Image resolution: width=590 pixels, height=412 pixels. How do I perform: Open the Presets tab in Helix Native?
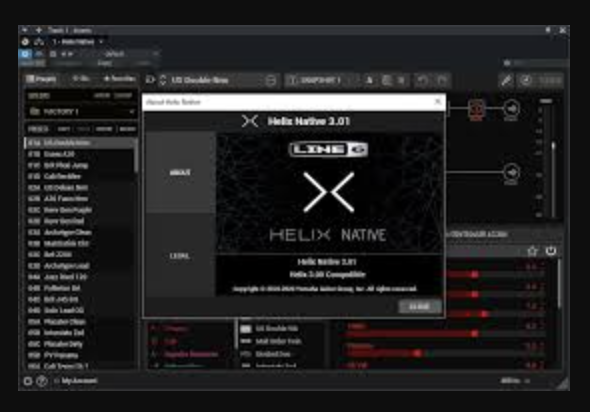[x=41, y=79]
